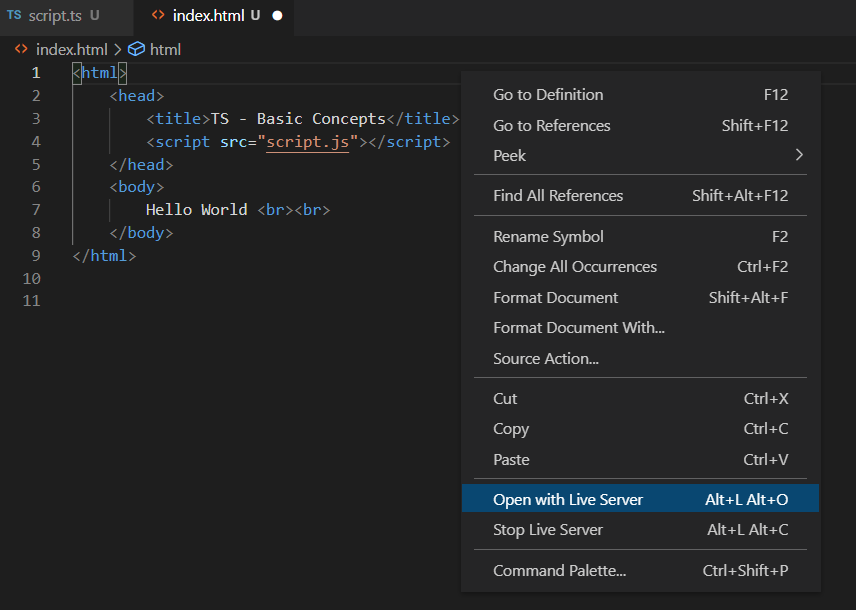The width and height of the screenshot is (856, 610).
Task: Open the Command Palette... entry
Action: [560, 571]
